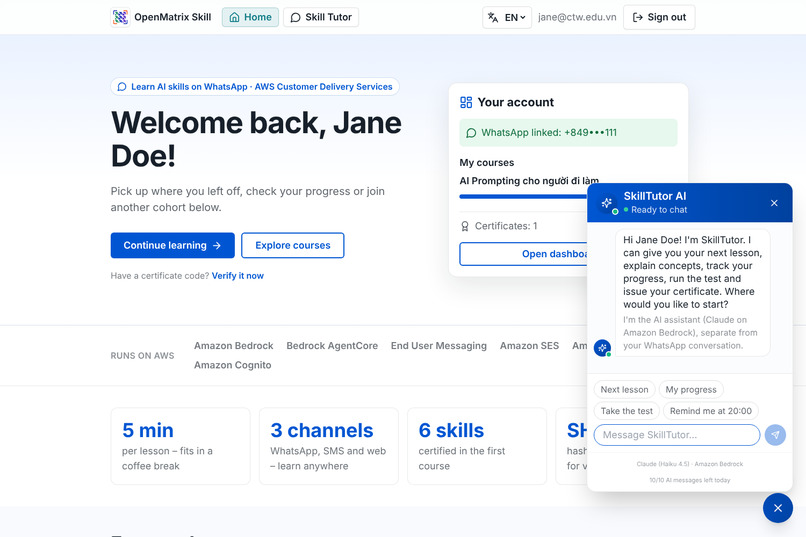Image resolution: width=806 pixels, height=537 pixels.
Task: Select the Next lesson suggestion chip
Action: 624,390
